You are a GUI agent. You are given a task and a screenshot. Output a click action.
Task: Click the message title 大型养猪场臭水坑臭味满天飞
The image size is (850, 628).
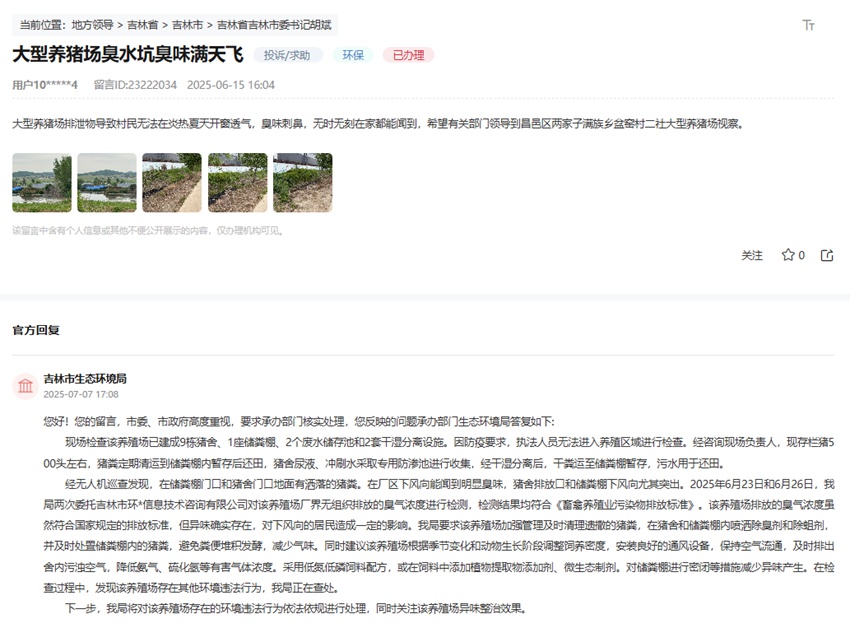[x=130, y=55]
